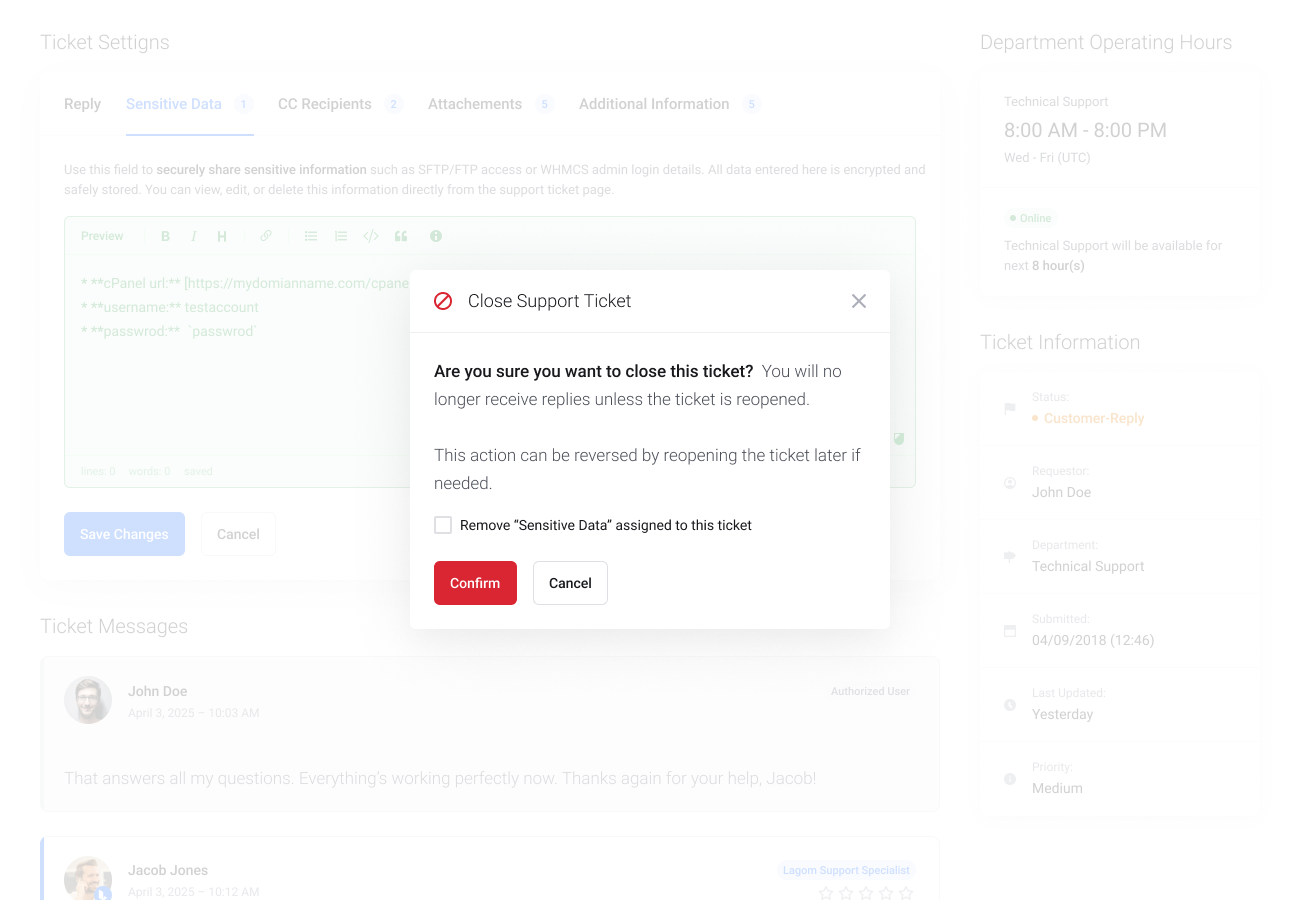The width and height of the screenshot is (1300, 900).
Task: Click the Heading icon in editor toolbar
Action: pyautogui.click(x=222, y=237)
